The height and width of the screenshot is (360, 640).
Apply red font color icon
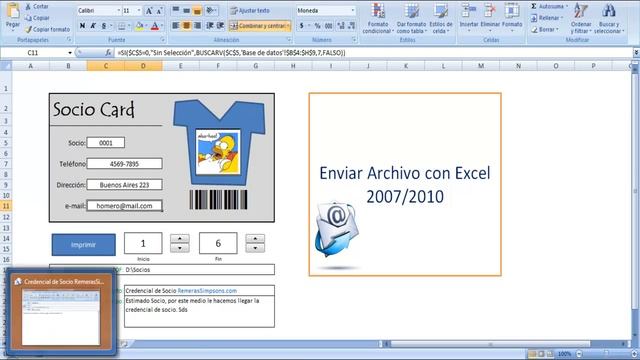click(155, 26)
